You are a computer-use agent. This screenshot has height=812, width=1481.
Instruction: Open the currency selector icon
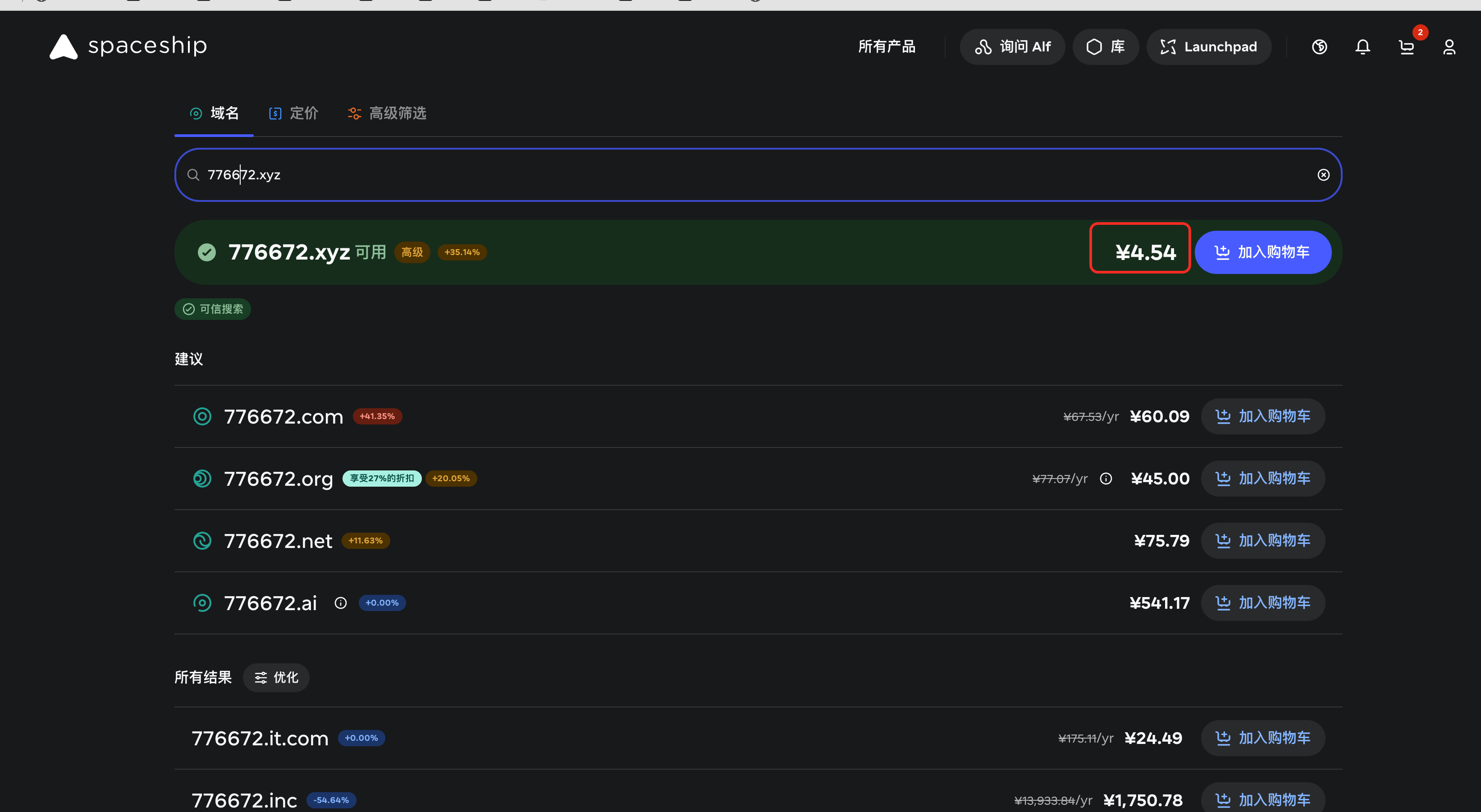pos(1320,46)
